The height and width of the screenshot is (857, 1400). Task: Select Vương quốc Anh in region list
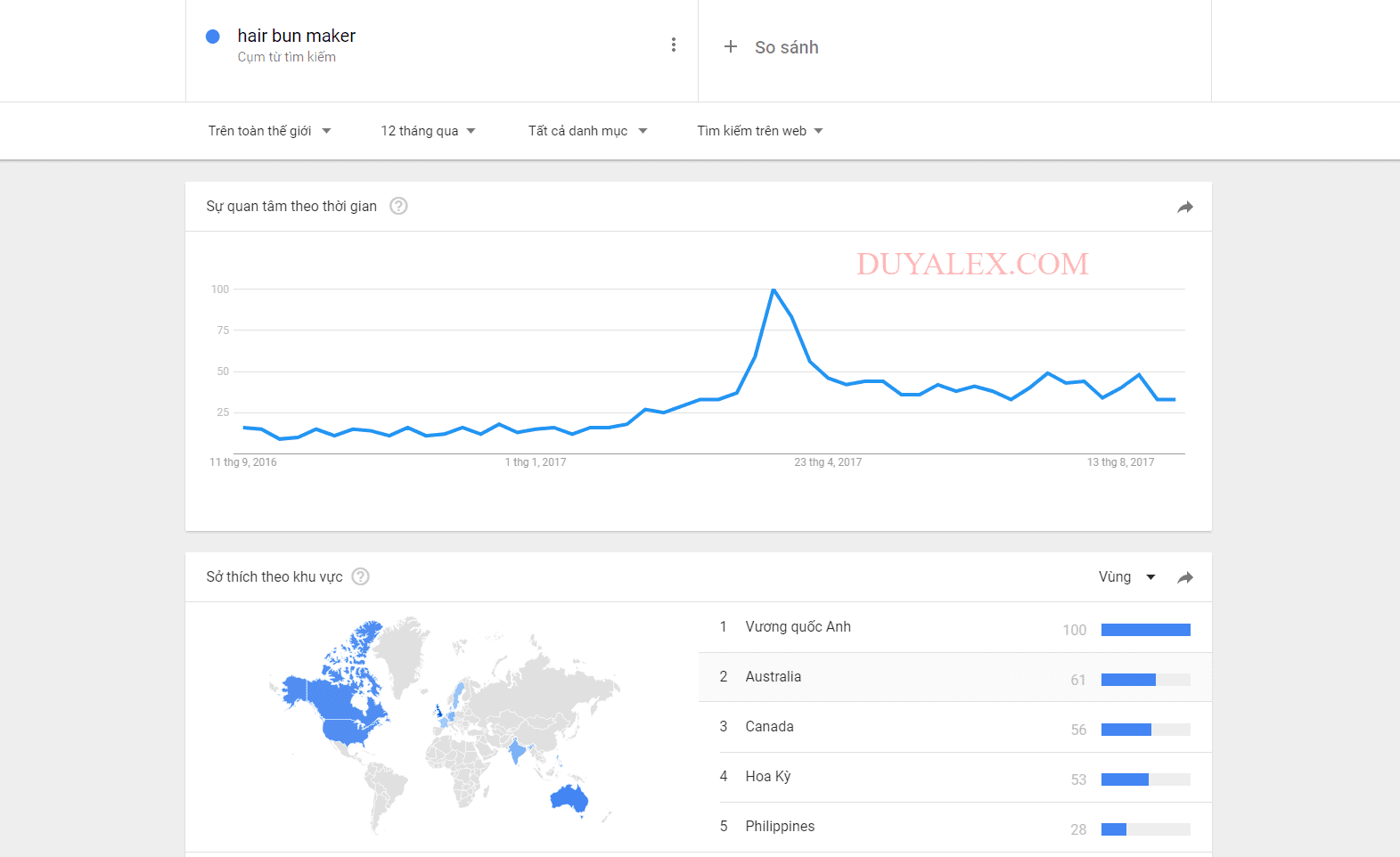point(955,627)
